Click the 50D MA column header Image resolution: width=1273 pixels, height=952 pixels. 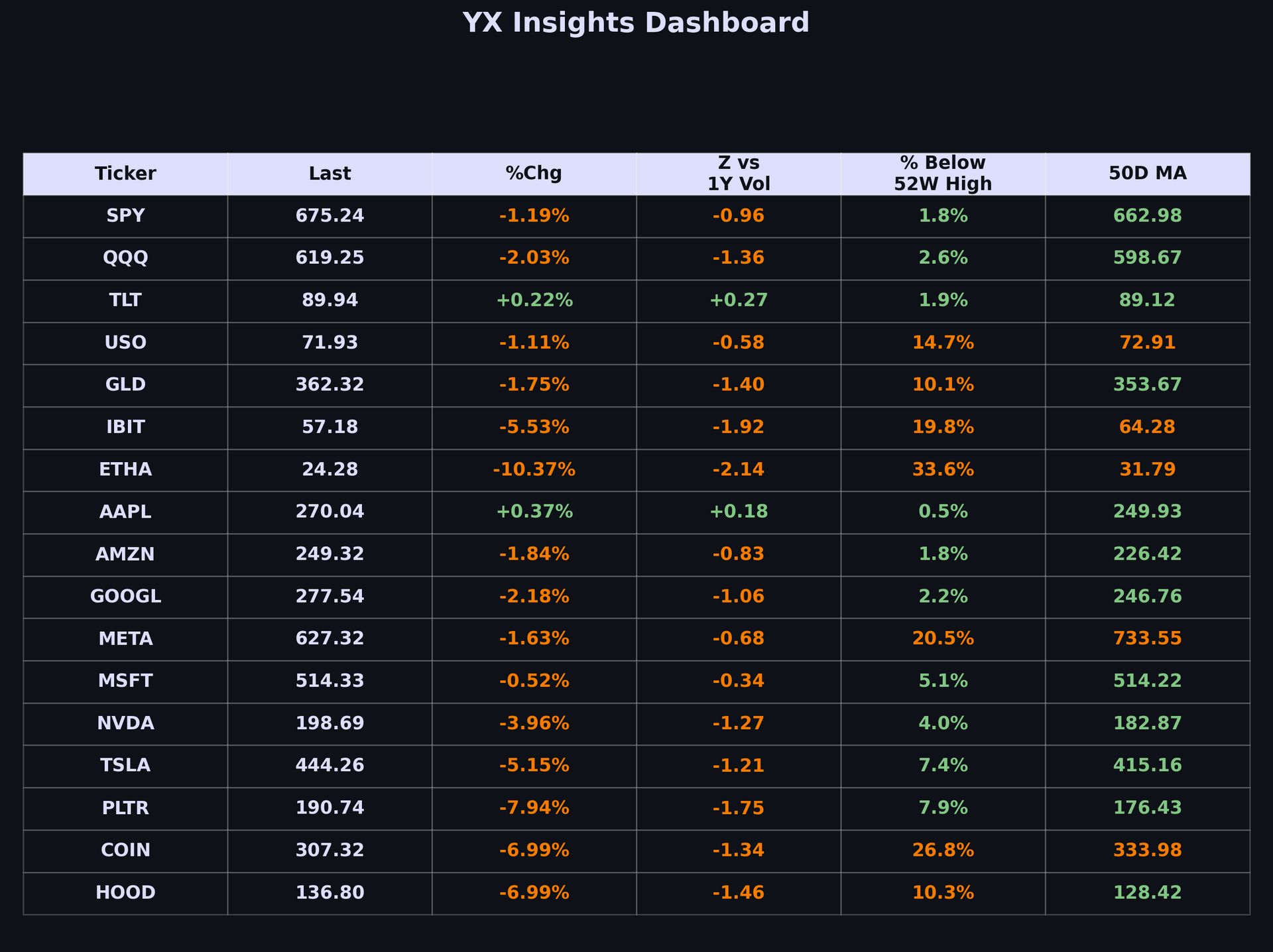pos(1147,174)
